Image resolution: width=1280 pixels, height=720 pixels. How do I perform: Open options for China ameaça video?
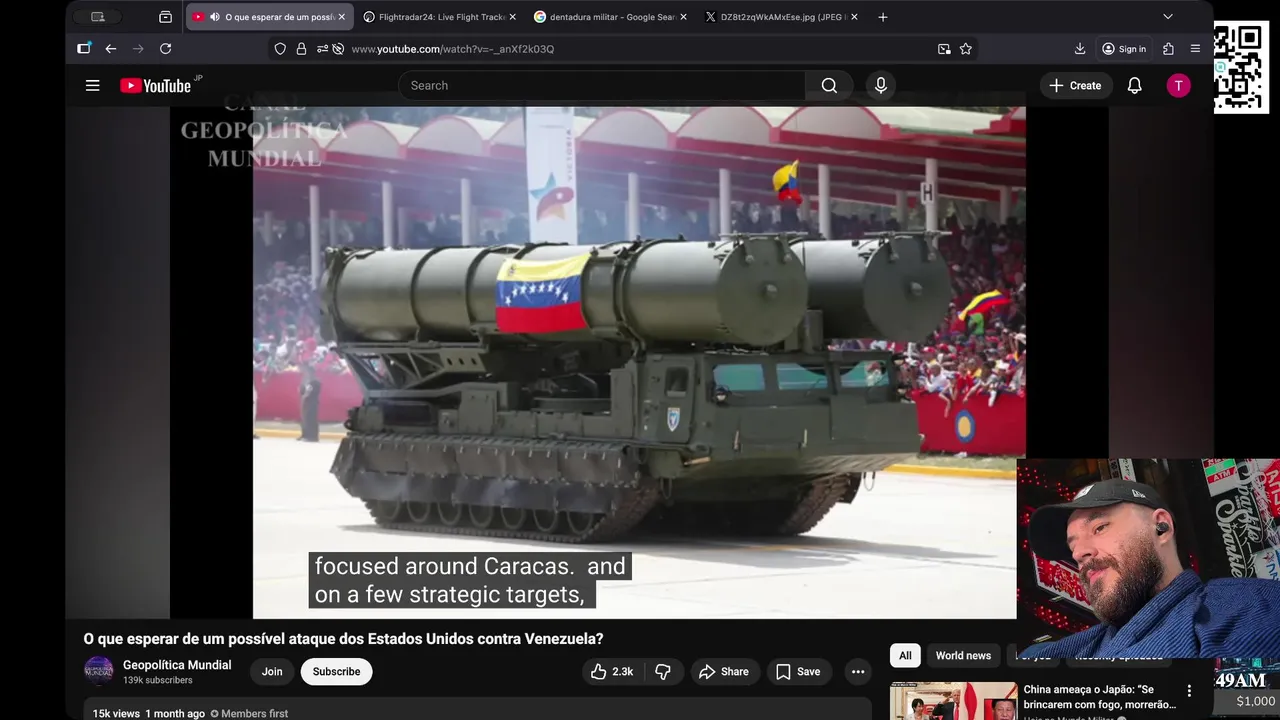point(1189,691)
